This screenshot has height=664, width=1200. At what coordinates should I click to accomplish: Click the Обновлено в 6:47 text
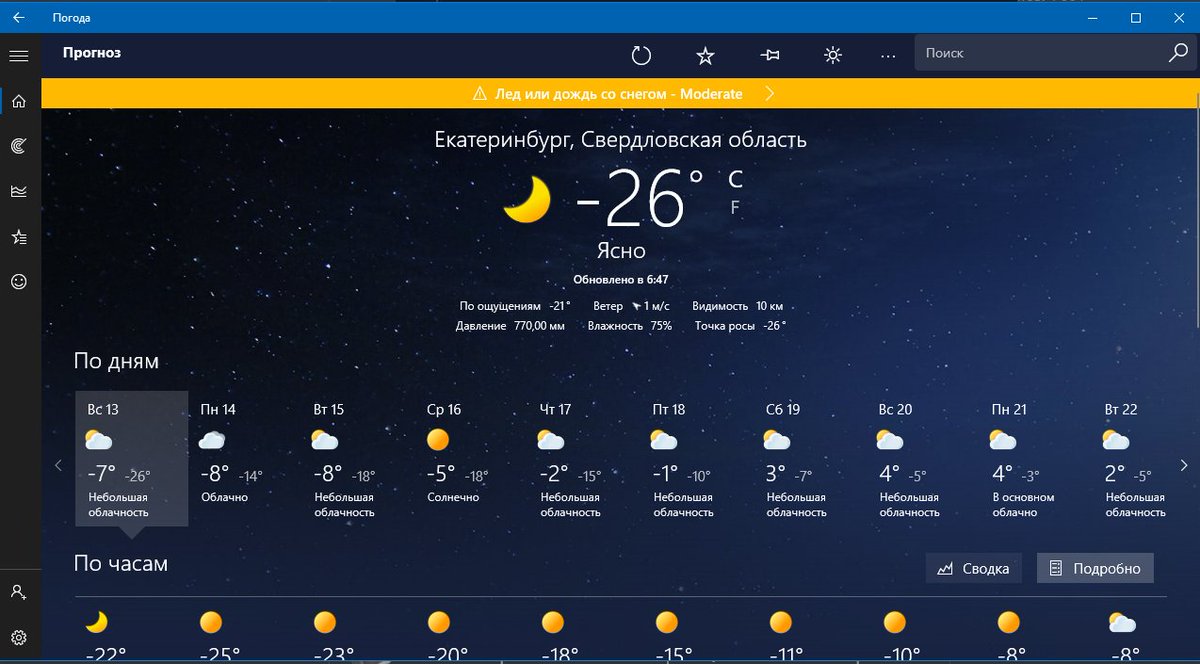coord(620,280)
